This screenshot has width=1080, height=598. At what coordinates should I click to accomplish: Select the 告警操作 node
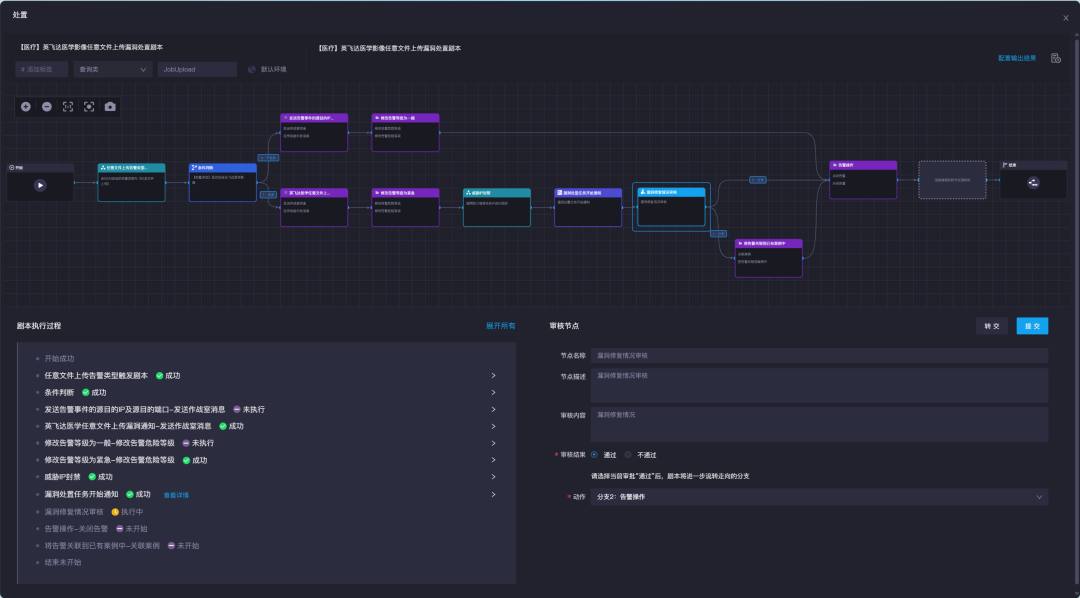pyautogui.click(x=863, y=180)
